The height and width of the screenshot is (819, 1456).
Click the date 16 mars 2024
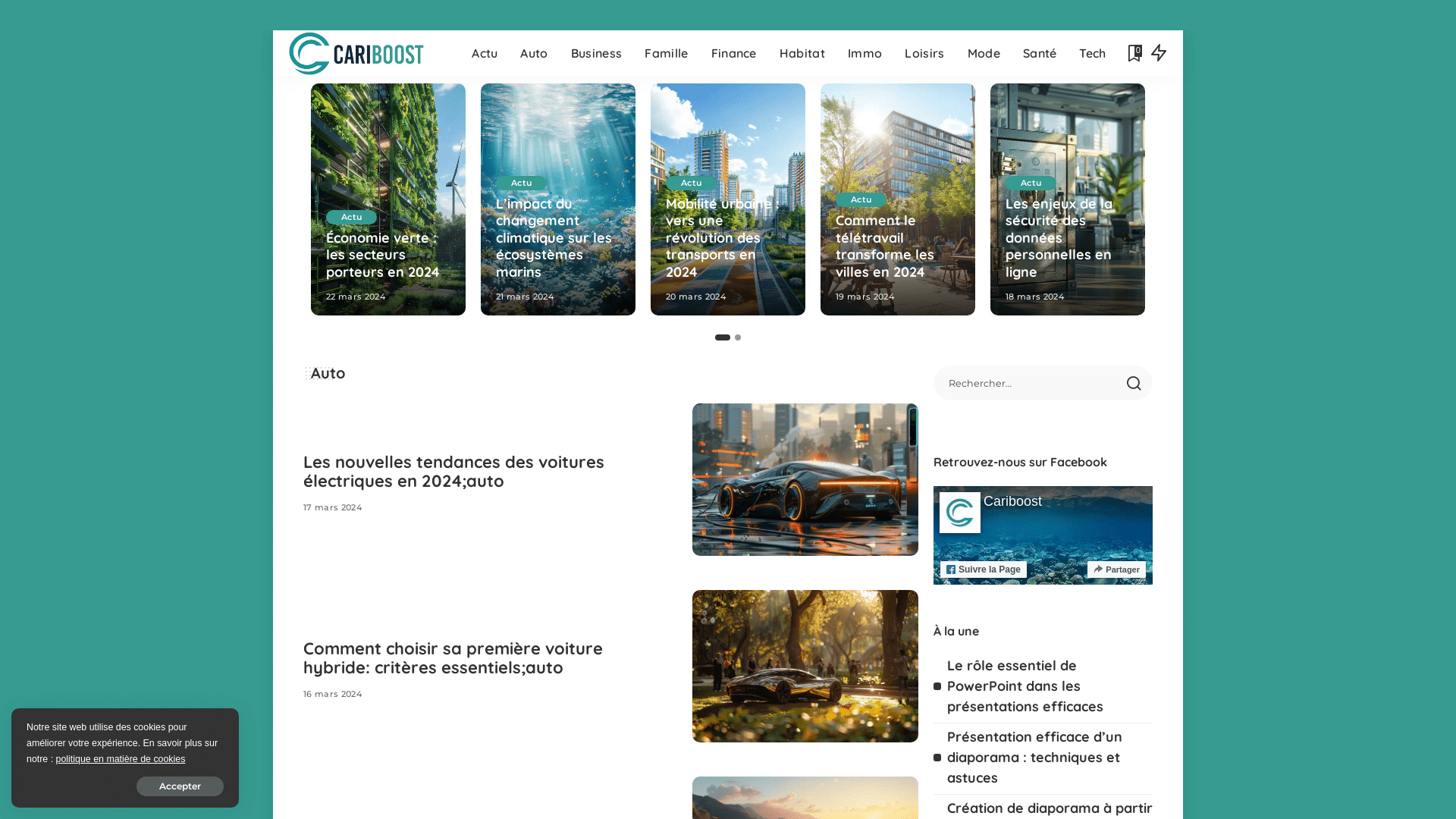(x=333, y=694)
